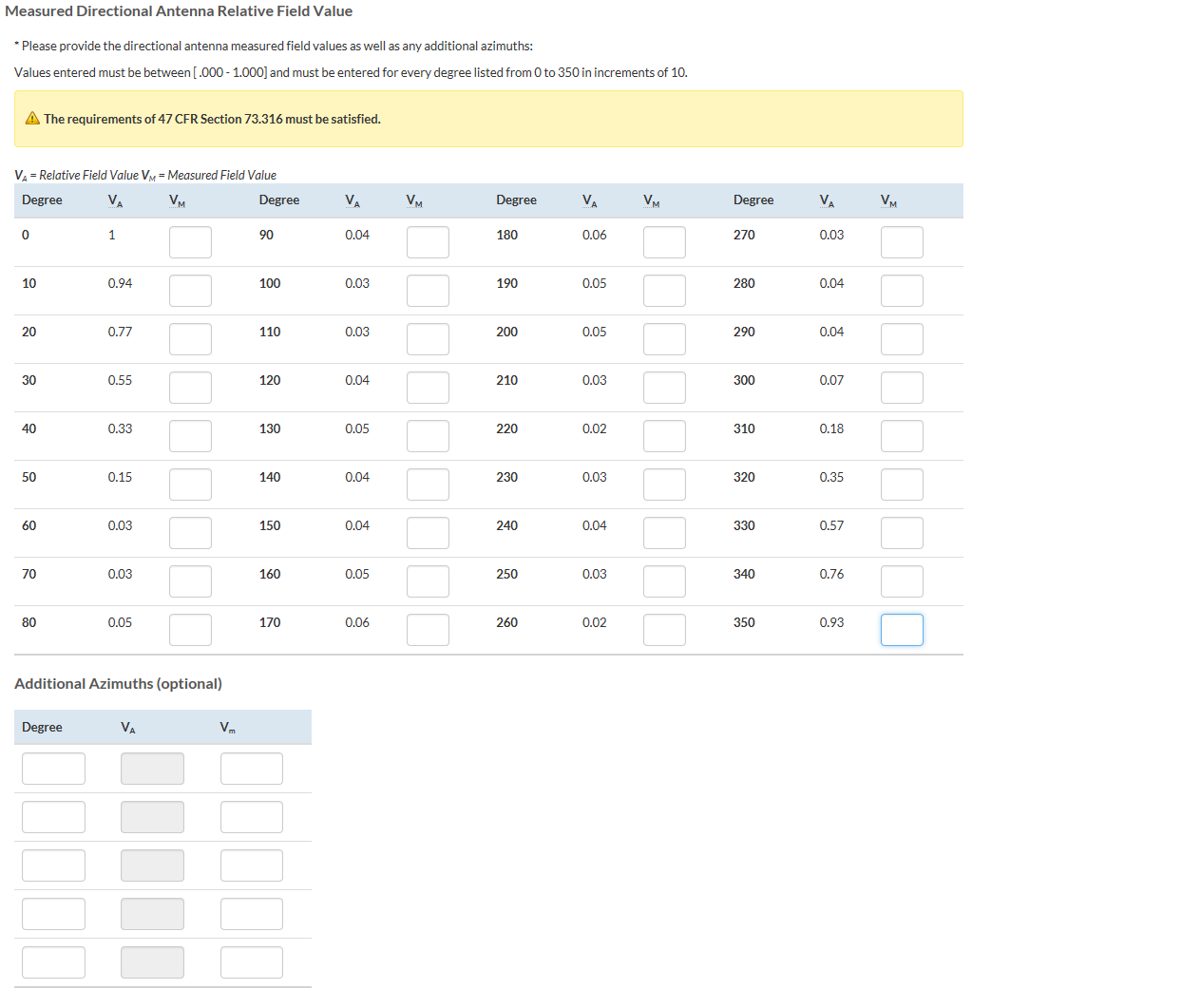Focus the VM box for degree 130
Screen dimensions: 1201x1008
[428, 436]
